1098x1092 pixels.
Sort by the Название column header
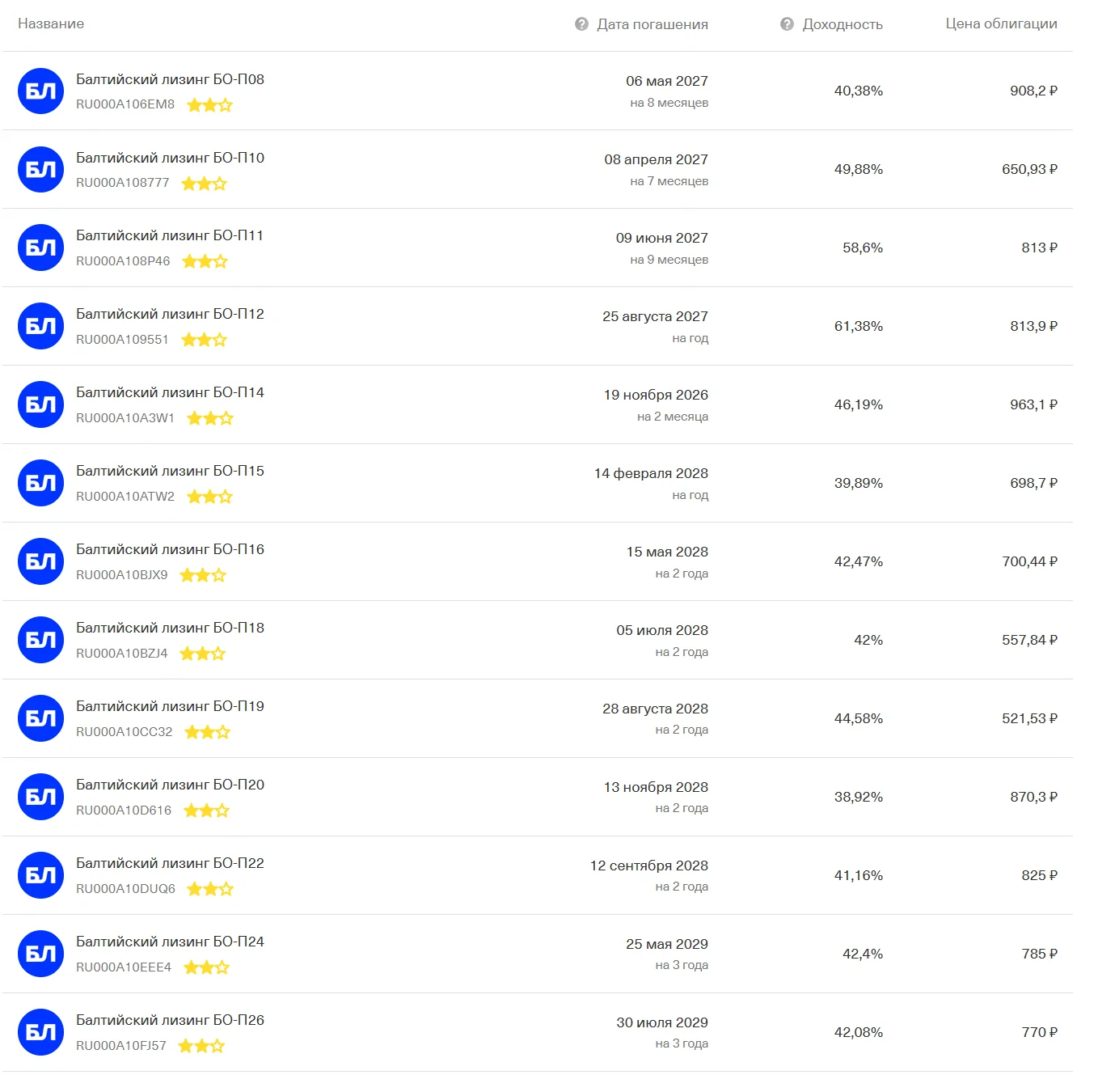point(51,23)
